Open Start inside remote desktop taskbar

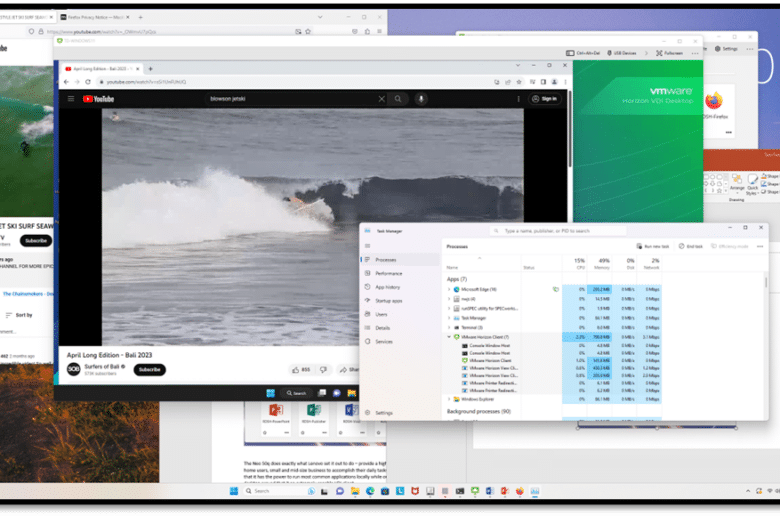pyautogui.click(x=270, y=393)
